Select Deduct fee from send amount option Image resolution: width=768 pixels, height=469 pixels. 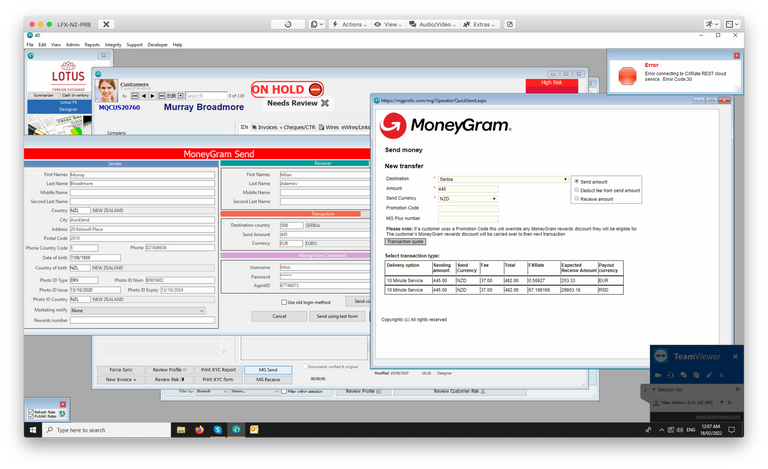(576, 190)
